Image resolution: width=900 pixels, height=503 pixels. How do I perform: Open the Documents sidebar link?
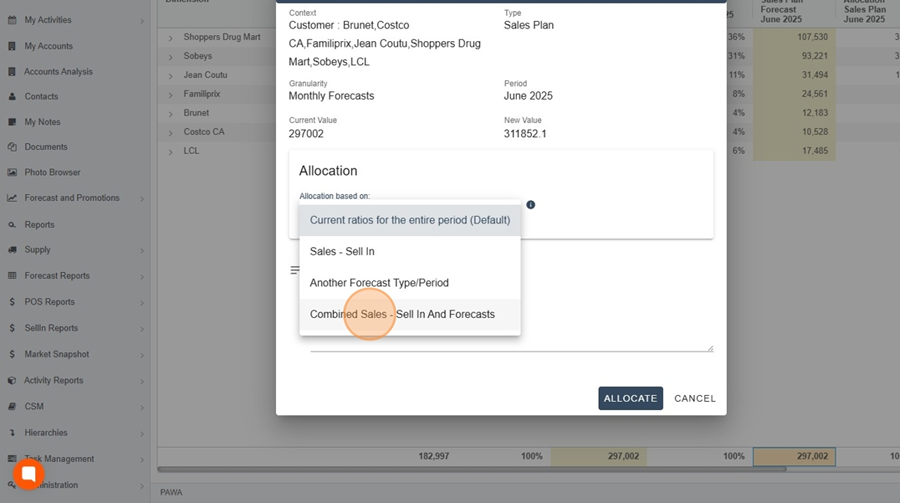click(x=46, y=147)
